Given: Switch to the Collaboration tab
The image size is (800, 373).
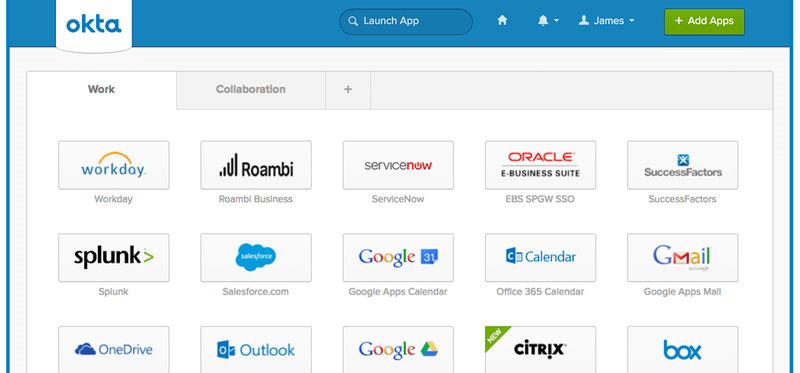Looking at the screenshot, I should tap(251, 90).
